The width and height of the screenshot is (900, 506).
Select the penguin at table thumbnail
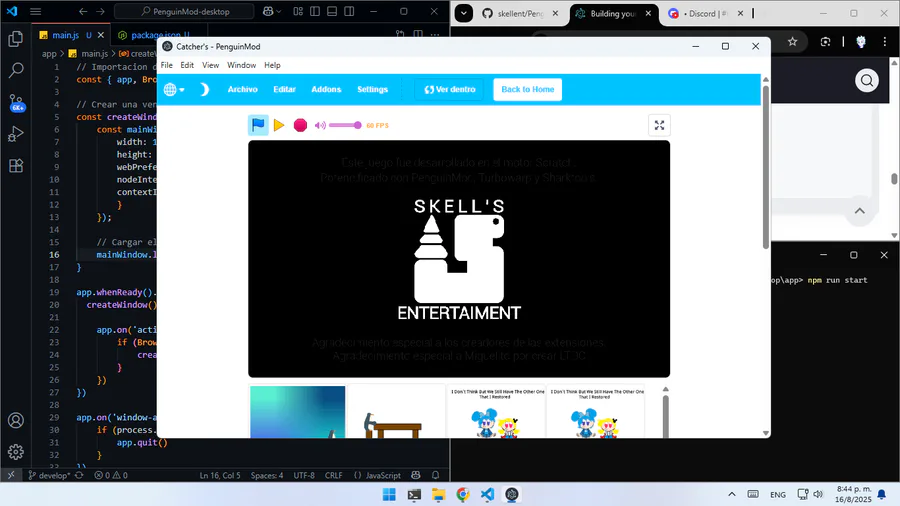click(x=397, y=412)
